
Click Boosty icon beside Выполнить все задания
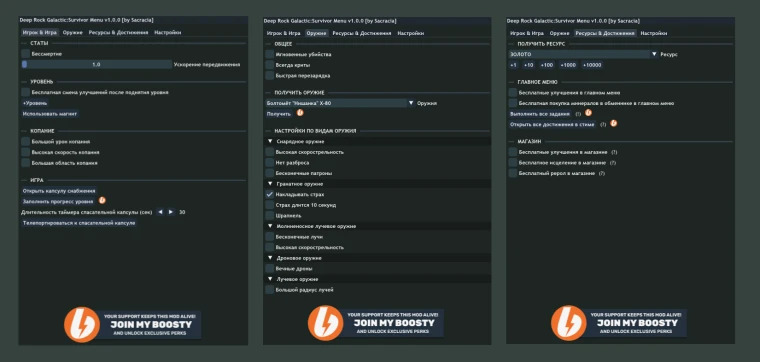[588, 113]
